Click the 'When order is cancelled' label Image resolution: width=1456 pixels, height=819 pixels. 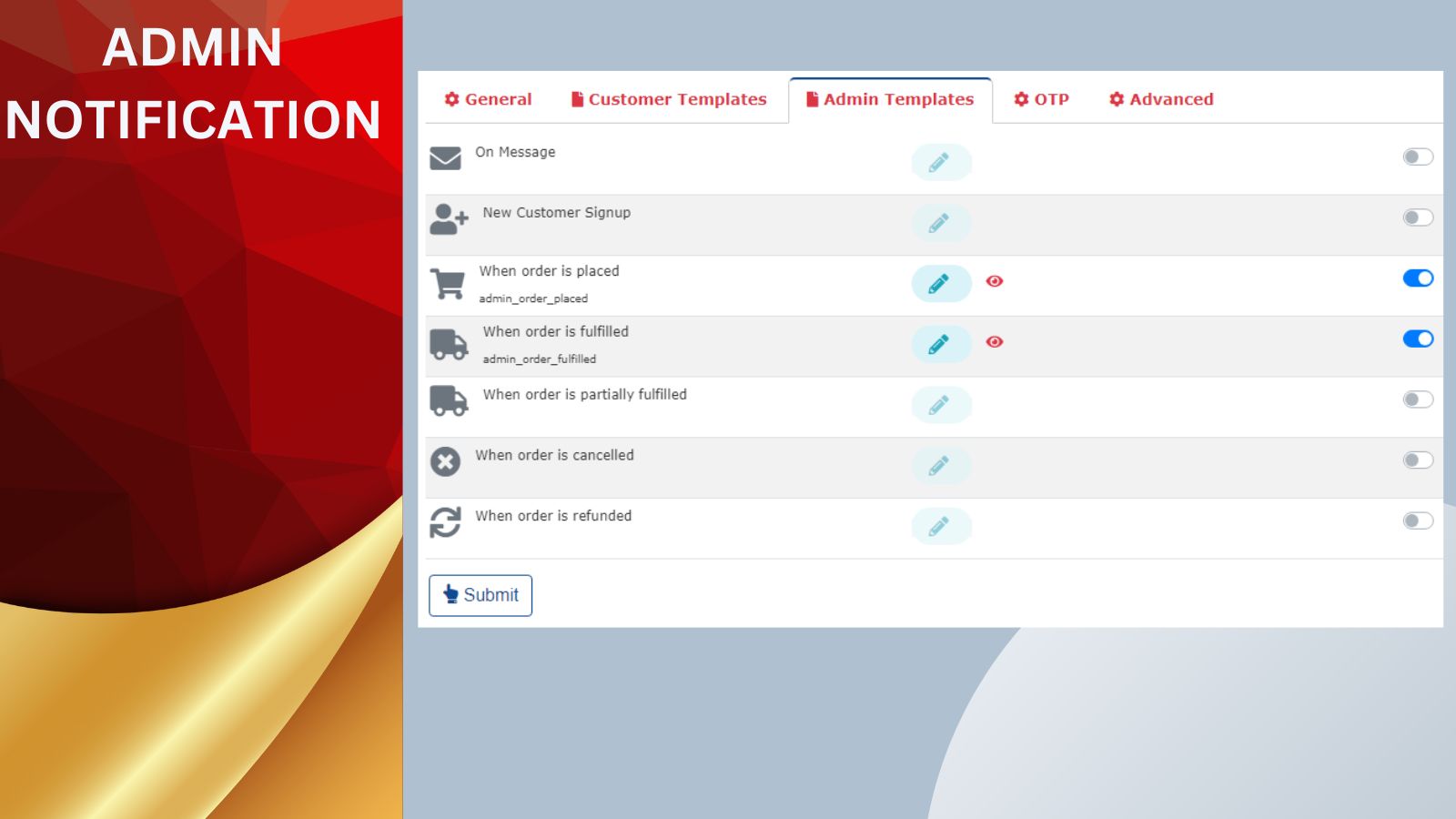click(554, 455)
